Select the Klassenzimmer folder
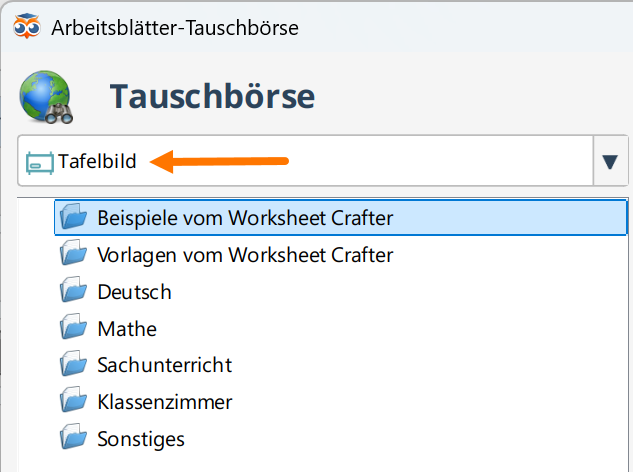 point(165,402)
